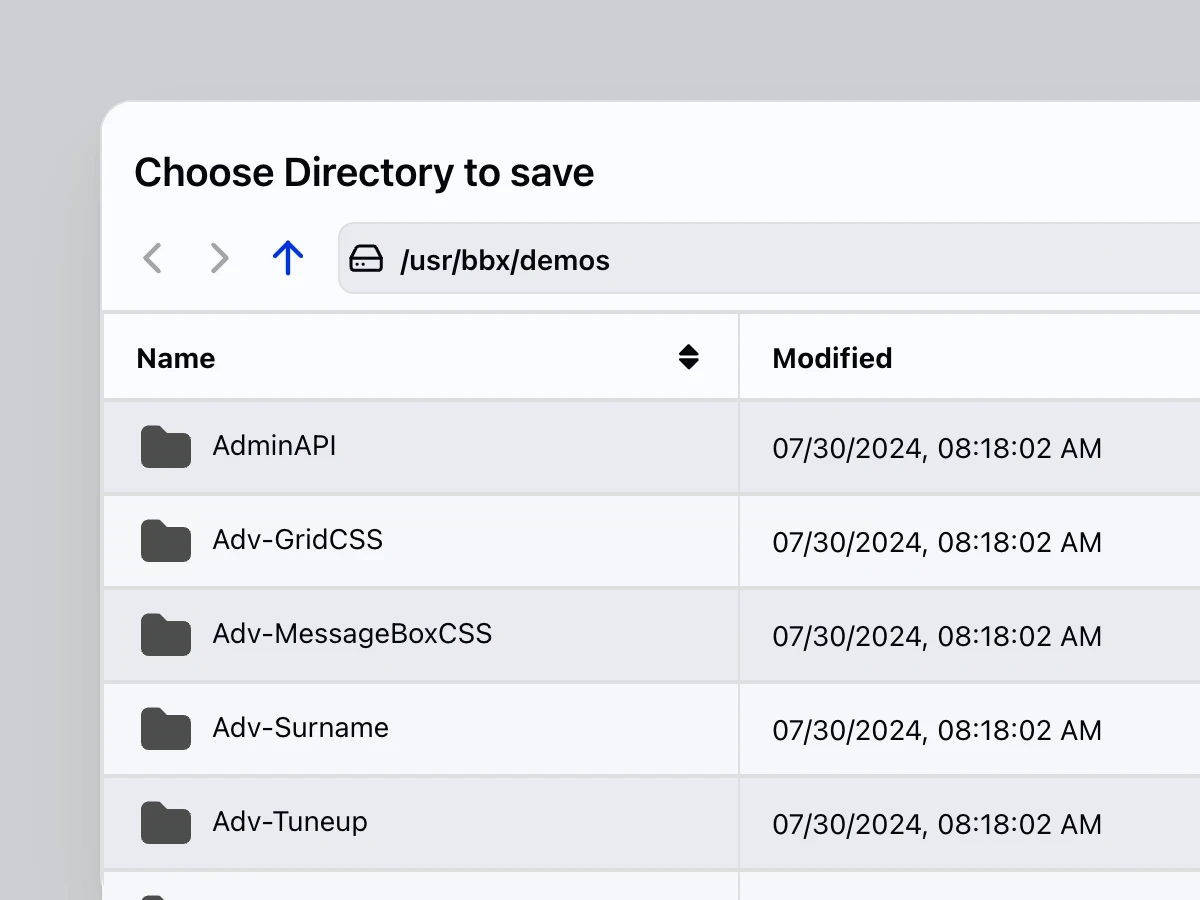Click the AdminAPI folder icon
This screenshot has height=900, width=1200.
[165, 447]
